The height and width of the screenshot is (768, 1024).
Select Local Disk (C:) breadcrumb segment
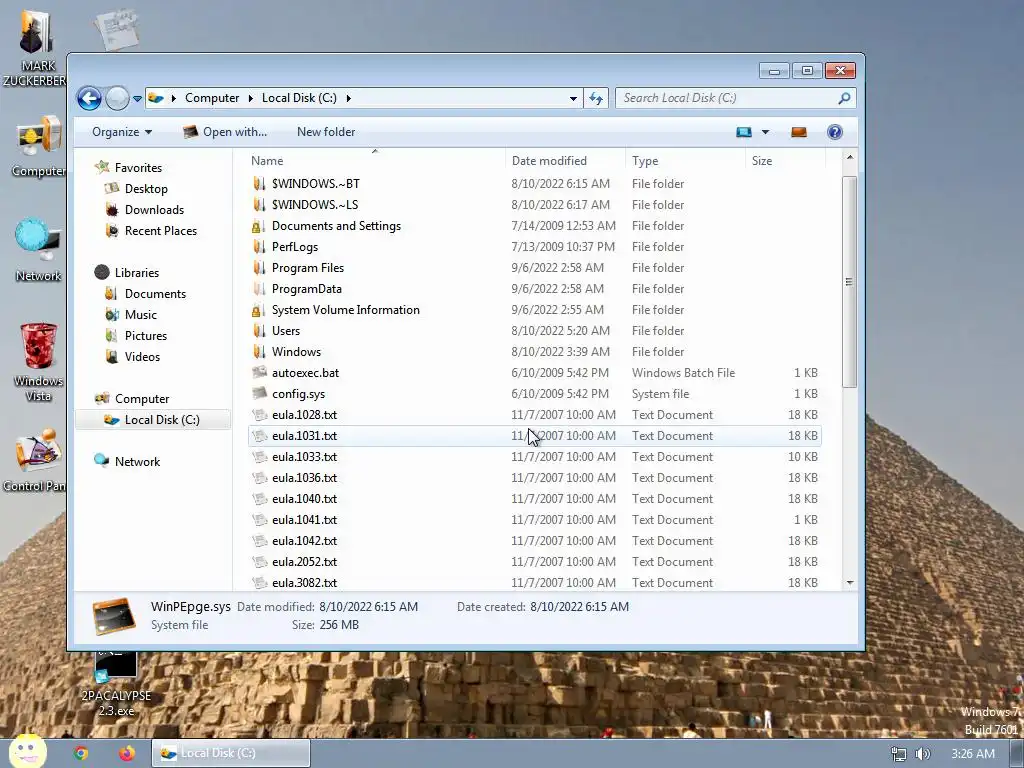point(299,98)
